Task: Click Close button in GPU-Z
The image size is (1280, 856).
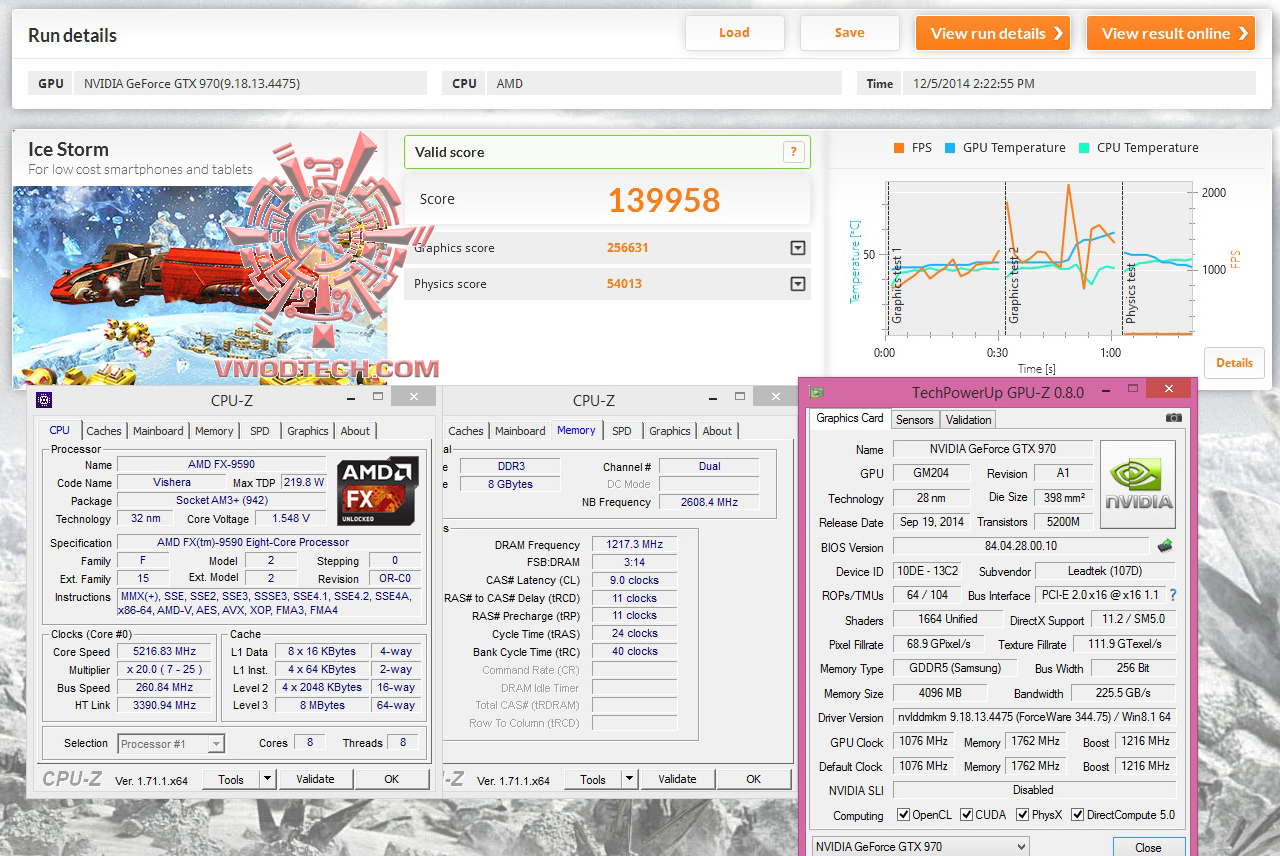Action: click(1148, 847)
